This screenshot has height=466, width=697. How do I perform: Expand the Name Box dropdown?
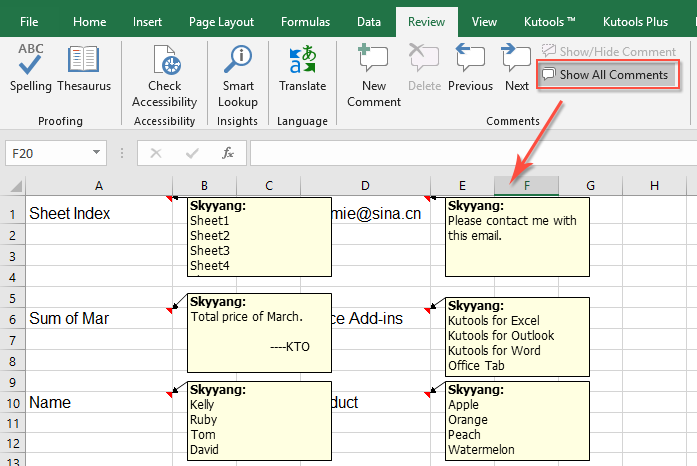tap(97, 153)
